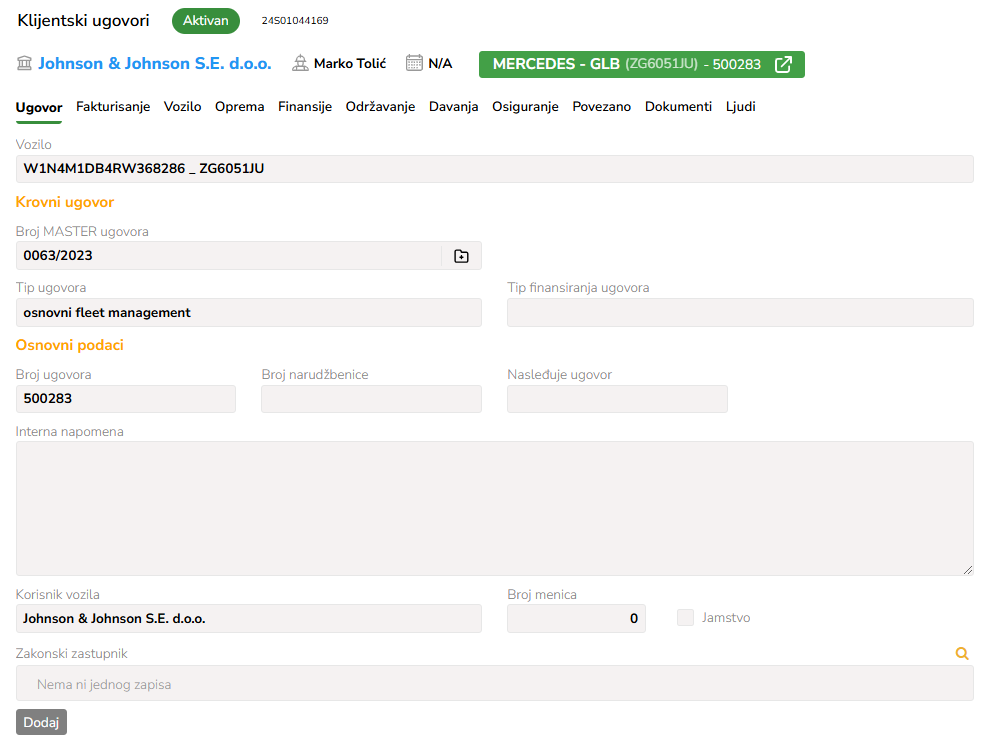Click the N/A date text
The width and height of the screenshot is (1007, 746).
(x=441, y=64)
